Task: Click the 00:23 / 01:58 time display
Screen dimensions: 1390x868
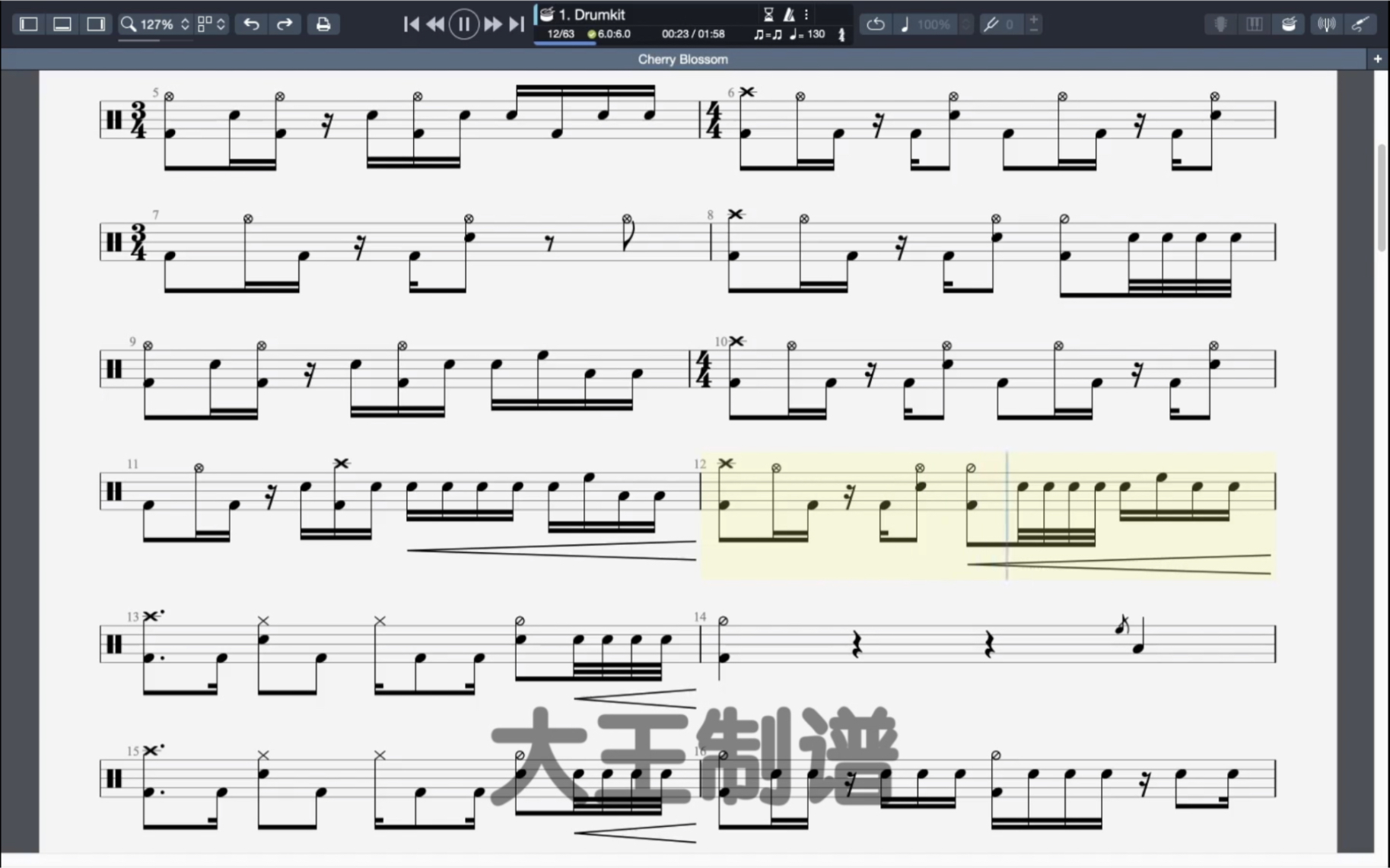Action: [x=693, y=34]
